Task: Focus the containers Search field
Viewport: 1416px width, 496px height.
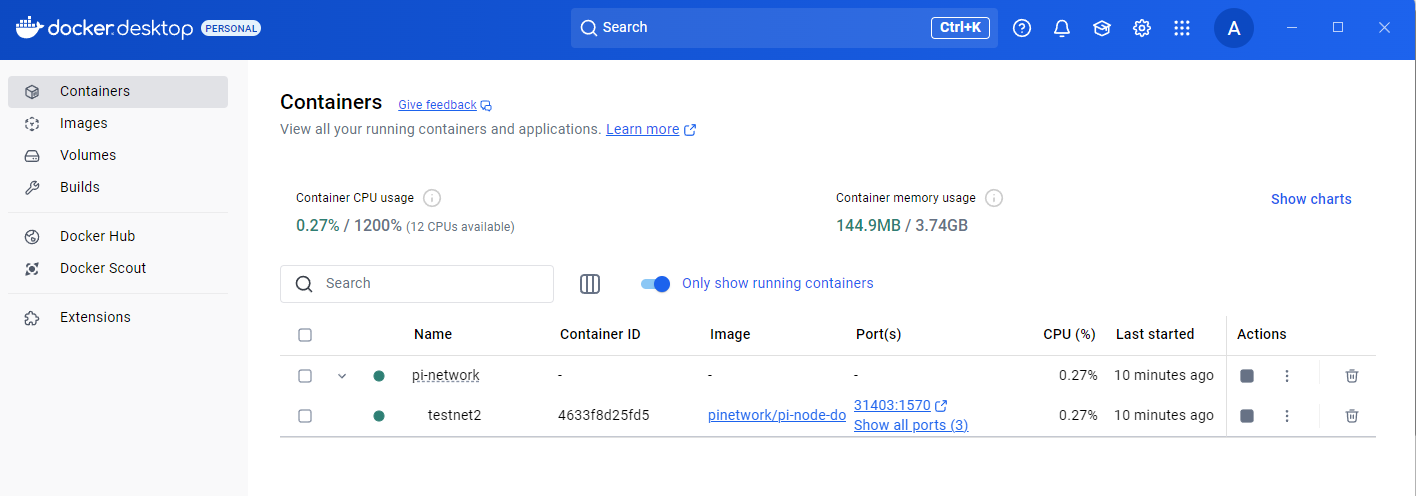Action: point(417,284)
